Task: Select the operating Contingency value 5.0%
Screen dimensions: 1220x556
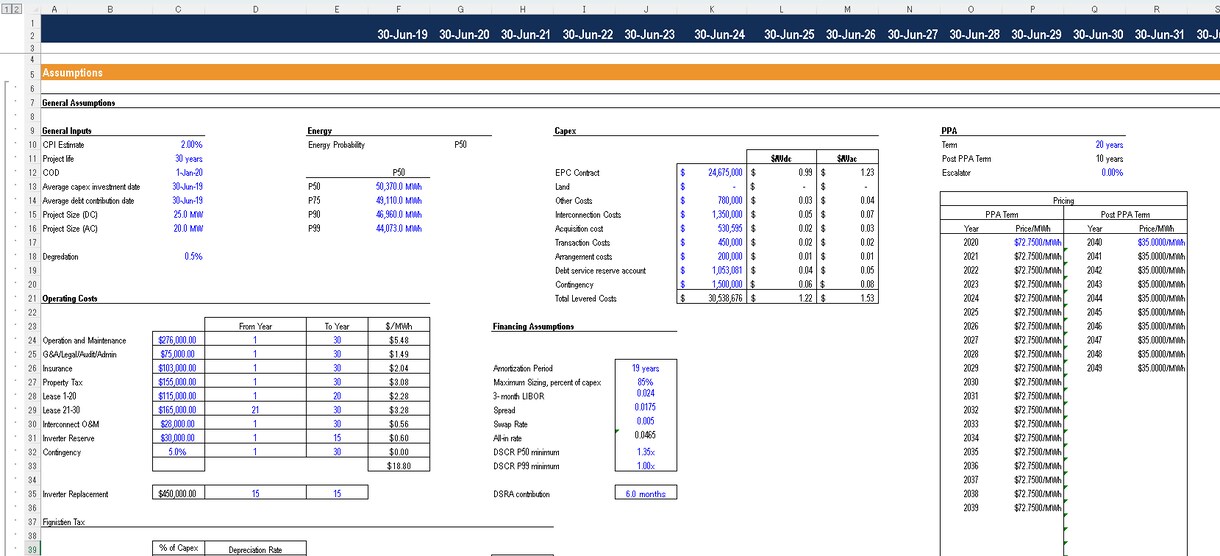Action: pyautogui.click(x=178, y=453)
